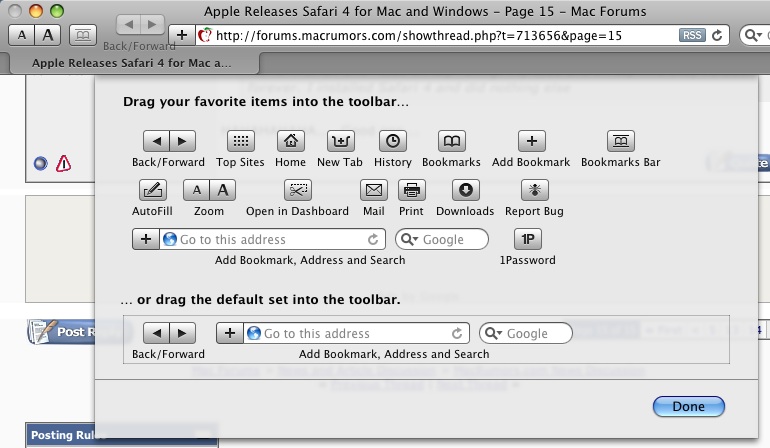Click the Done button
This screenshot has width=770, height=448.
pos(688,407)
